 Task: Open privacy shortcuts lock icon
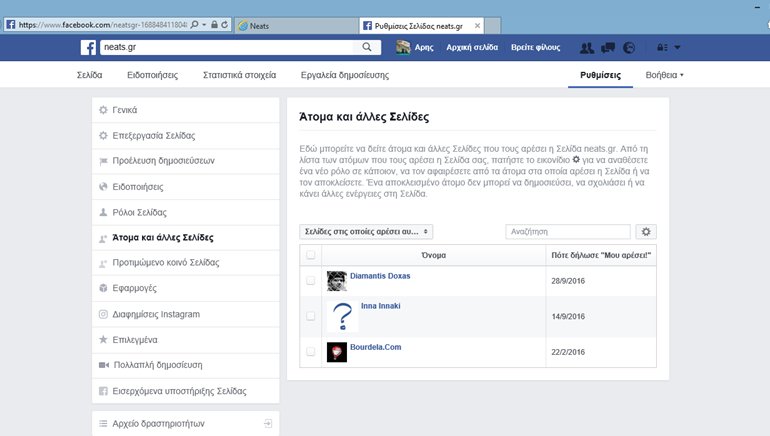coord(662,48)
